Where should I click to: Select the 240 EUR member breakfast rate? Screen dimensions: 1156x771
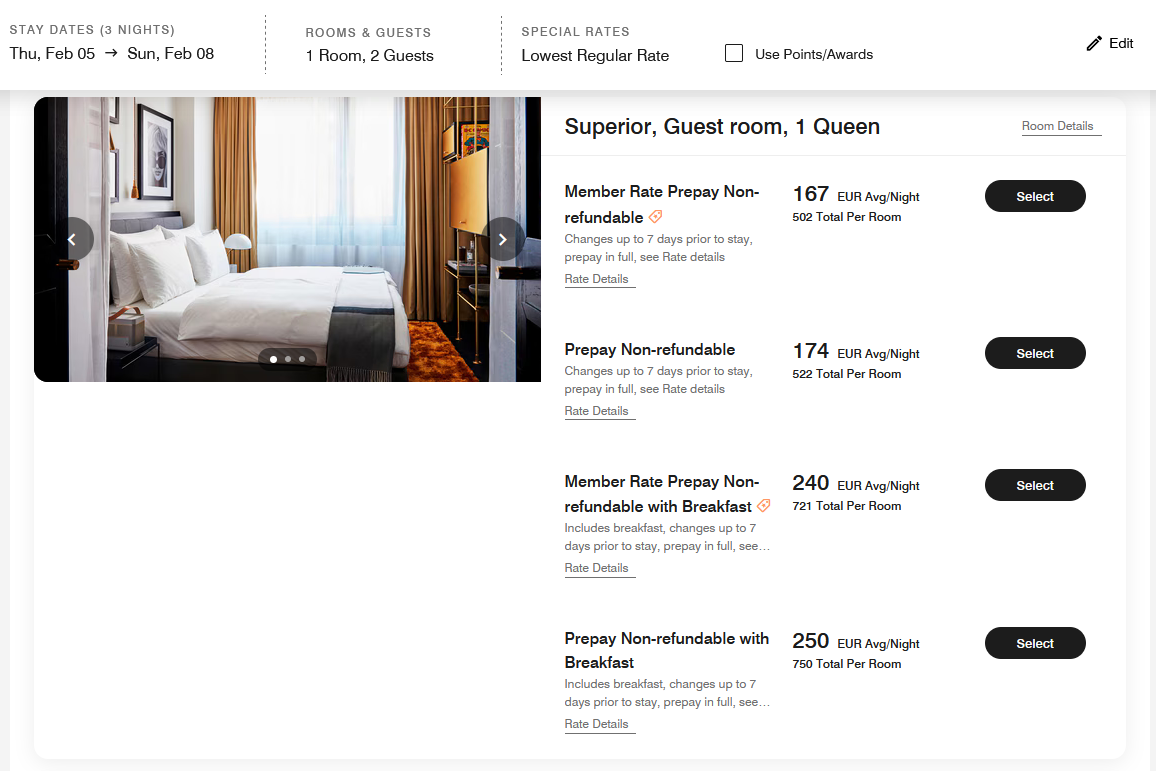(1035, 485)
